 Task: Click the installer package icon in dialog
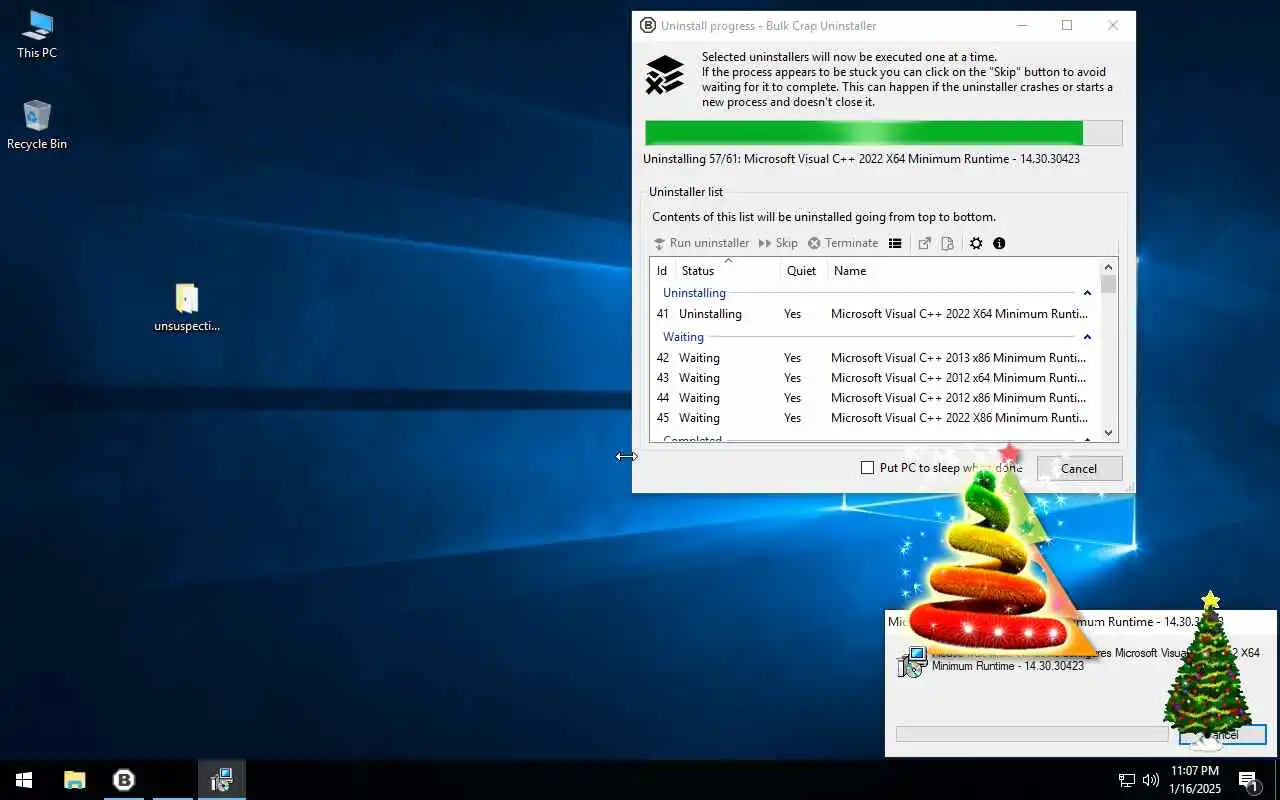click(x=912, y=662)
